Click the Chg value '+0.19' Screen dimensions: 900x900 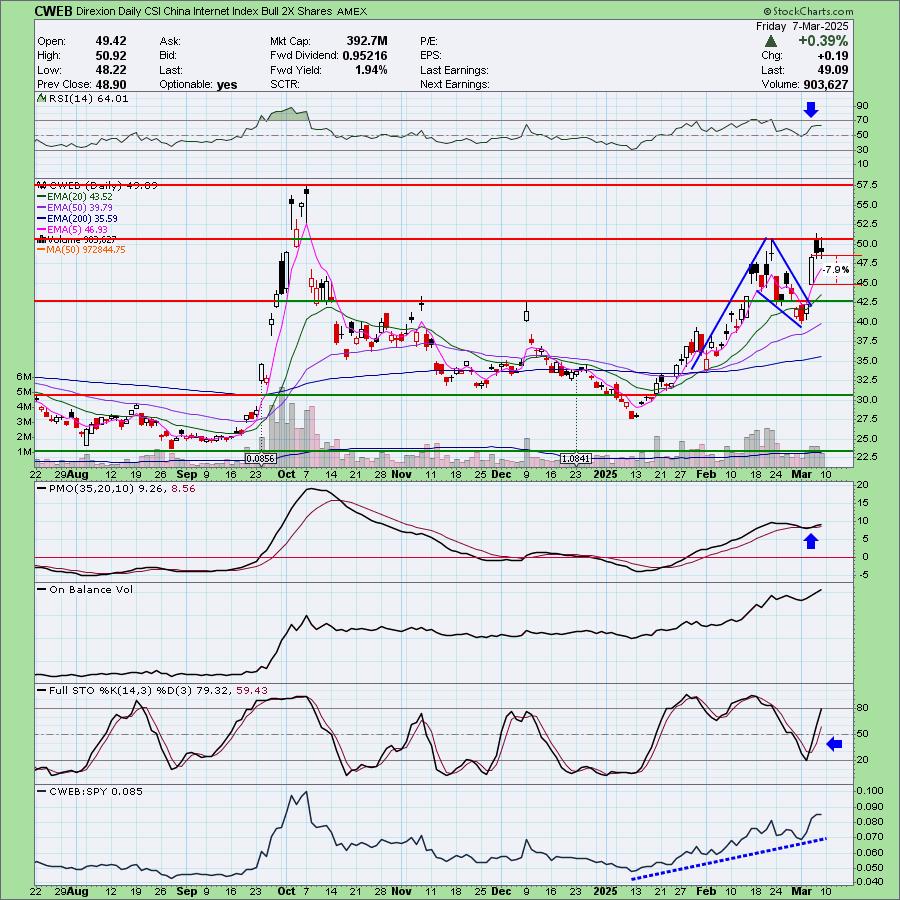[833, 56]
